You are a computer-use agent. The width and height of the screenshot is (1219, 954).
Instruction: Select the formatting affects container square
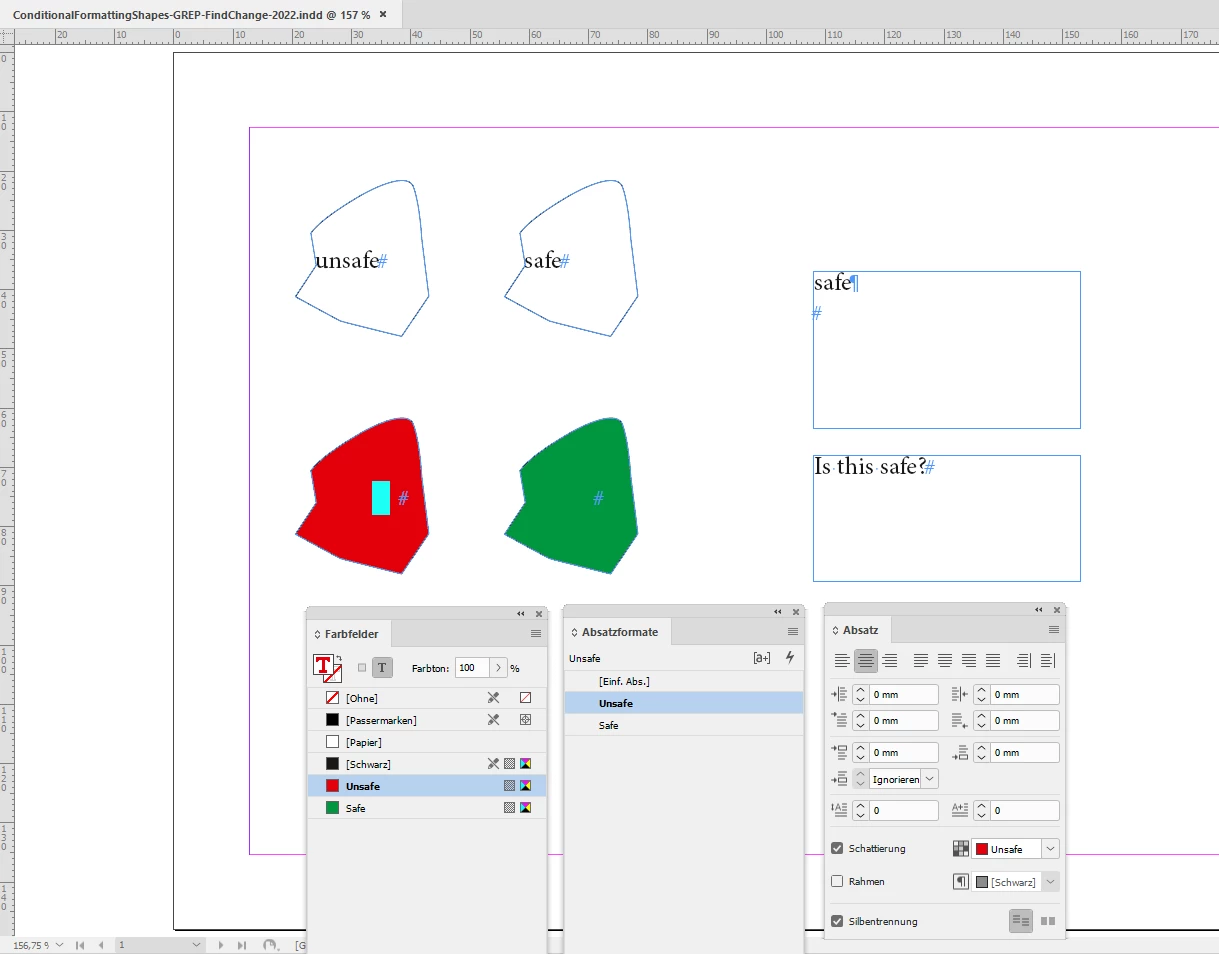click(x=362, y=667)
